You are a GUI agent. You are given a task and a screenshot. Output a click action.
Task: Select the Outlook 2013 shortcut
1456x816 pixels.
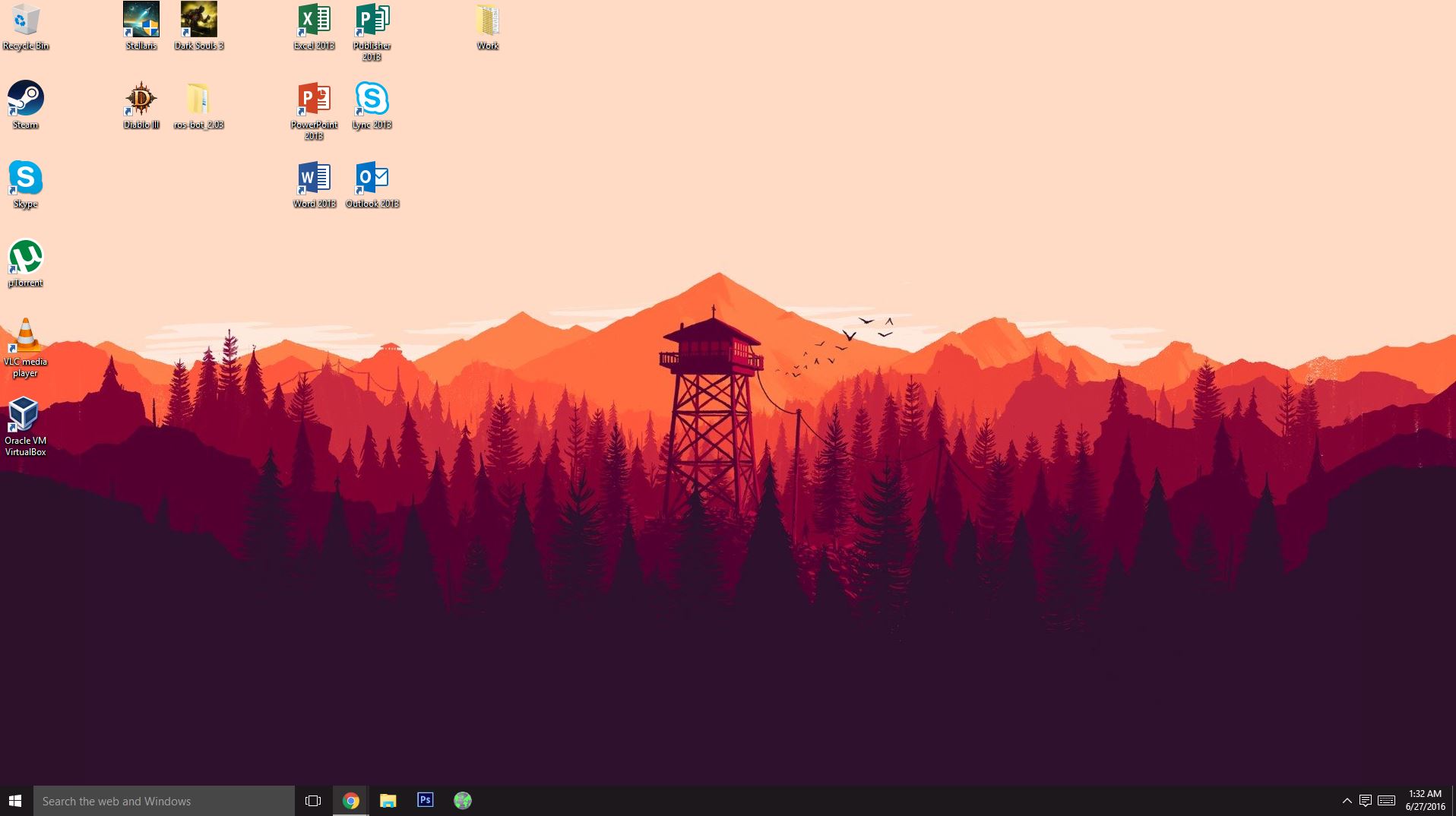(x=372, y=185)
